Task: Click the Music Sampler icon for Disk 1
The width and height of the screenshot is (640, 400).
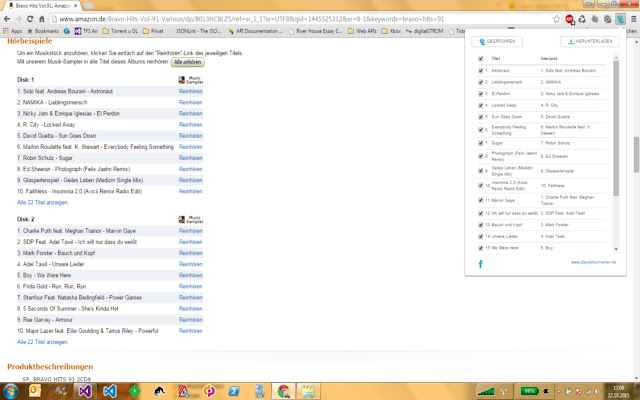Action: tap(191, 80)
